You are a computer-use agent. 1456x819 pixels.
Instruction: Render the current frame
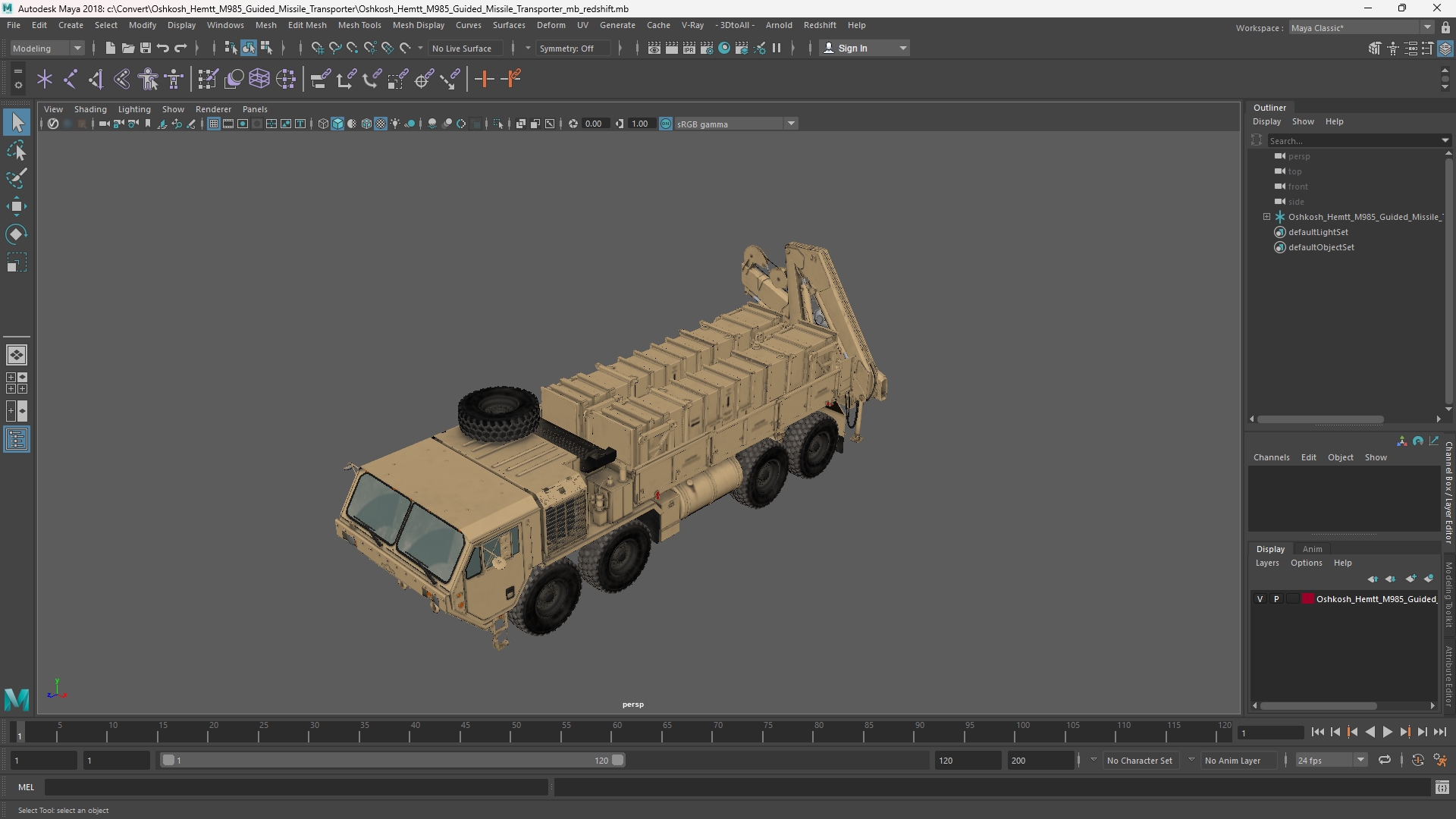[672, 48]
